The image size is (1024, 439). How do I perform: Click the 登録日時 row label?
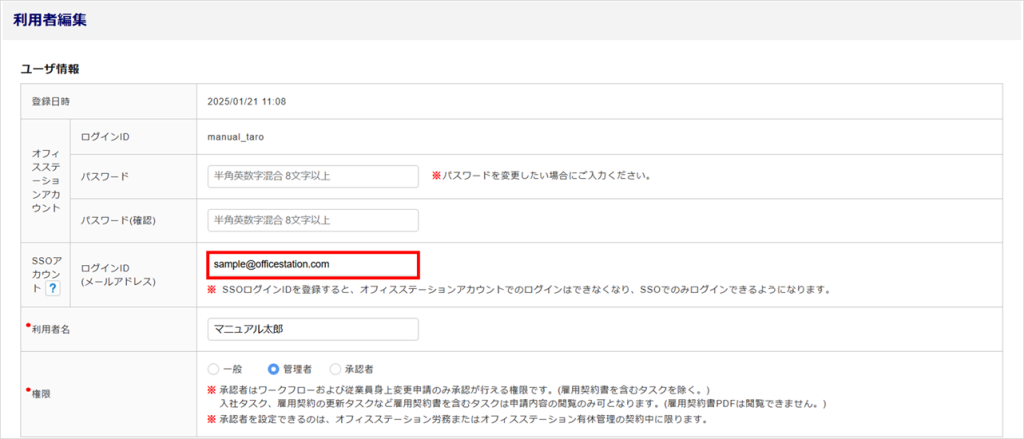coord(51,101)
